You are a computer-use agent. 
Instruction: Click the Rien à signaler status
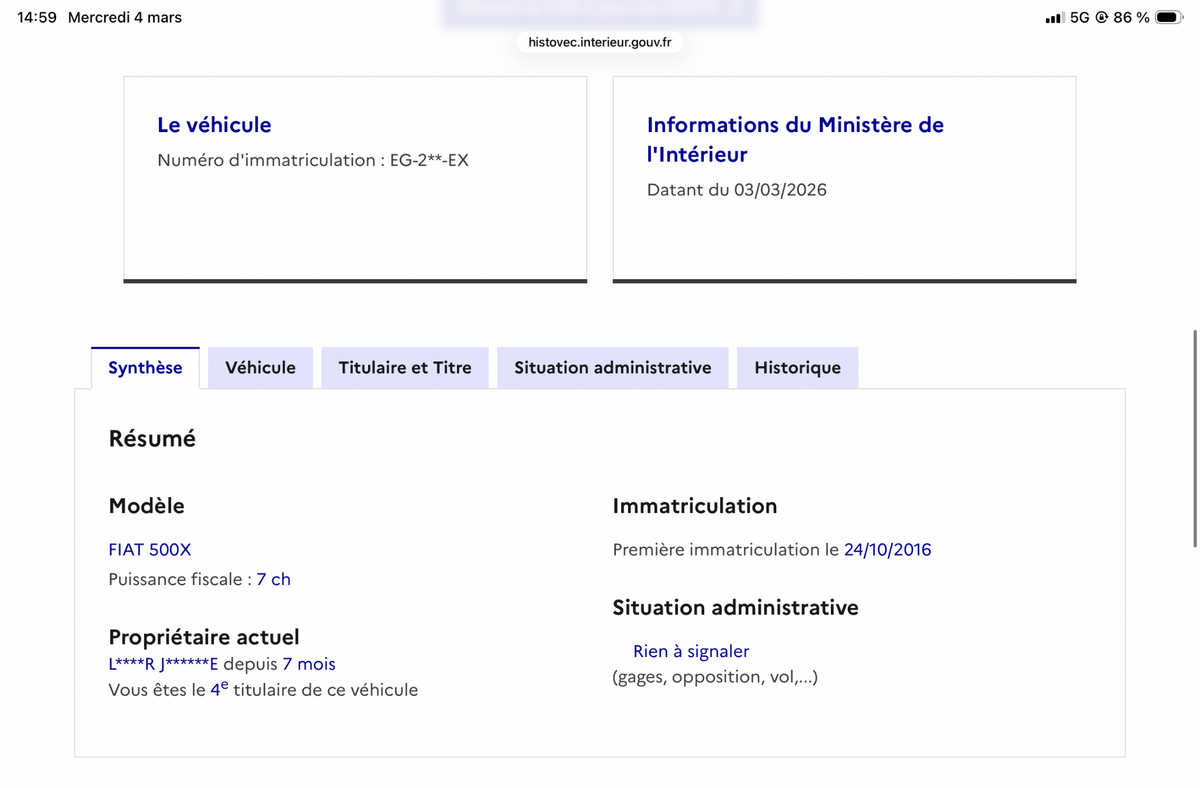click(691, 652)
